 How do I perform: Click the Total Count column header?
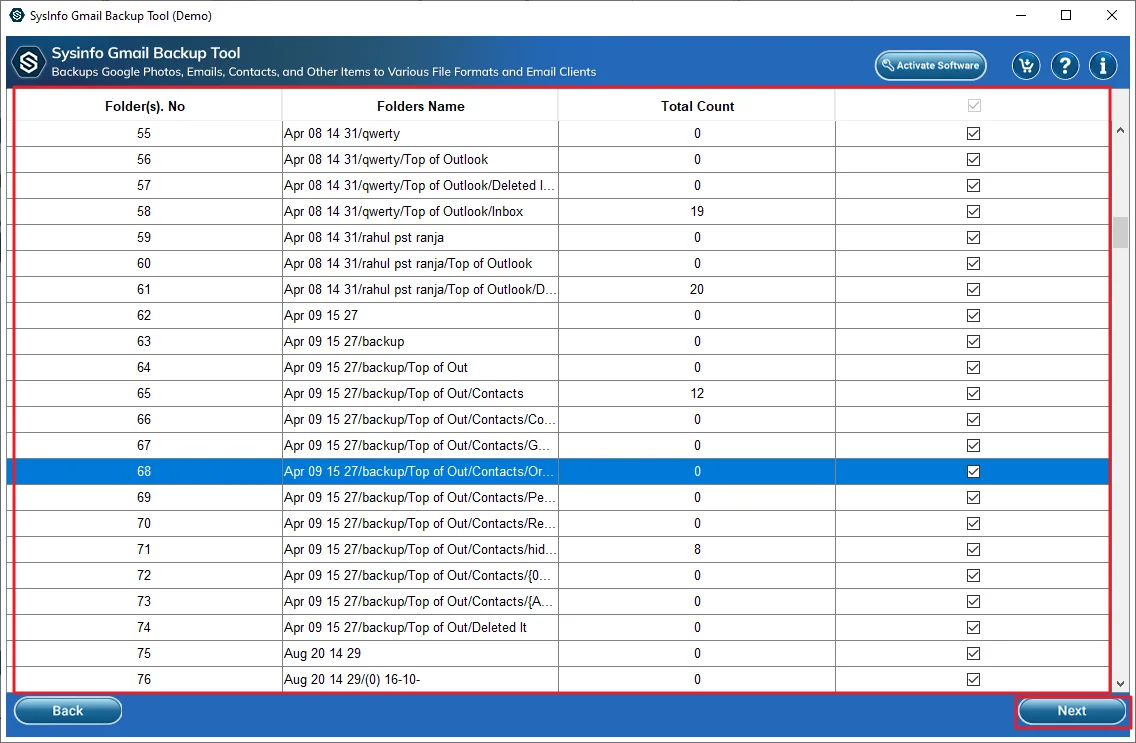(x=697, y=106)
